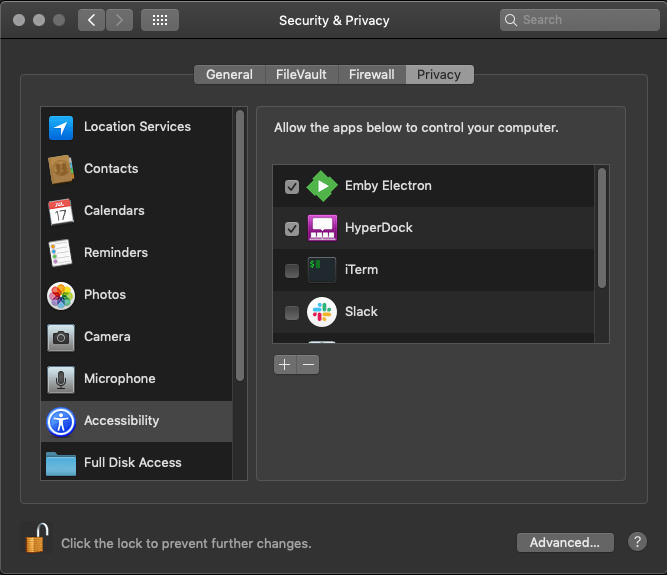The image size is (667, 575).
Task: Enable Slack accessibility checkbox
Action: pos(292,313)
